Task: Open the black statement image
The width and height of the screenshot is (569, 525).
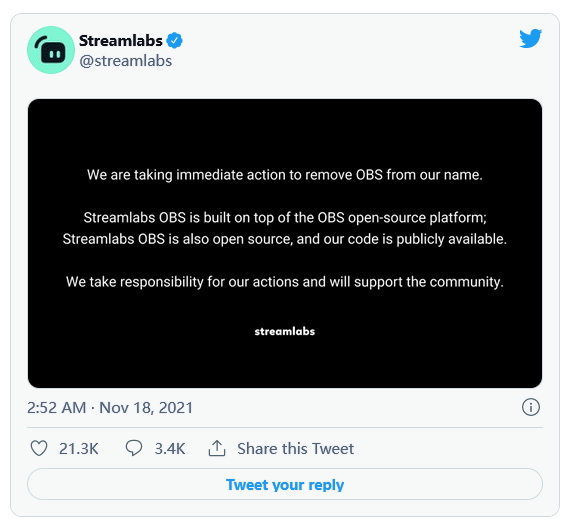Action: 285,243
